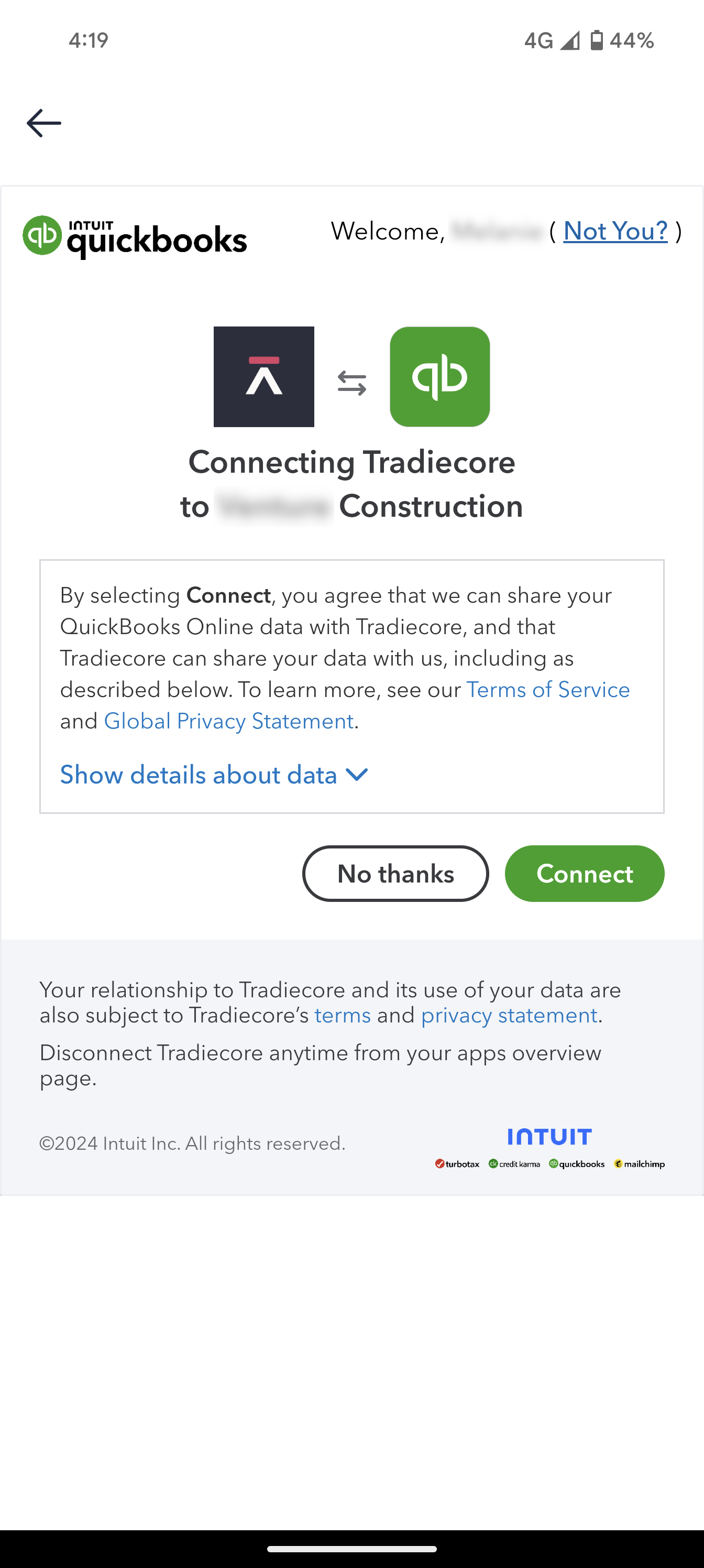This screenshot has height=1568, width=704.
Task: Tap the Credit Karma footer logo
Action: 514,1164
